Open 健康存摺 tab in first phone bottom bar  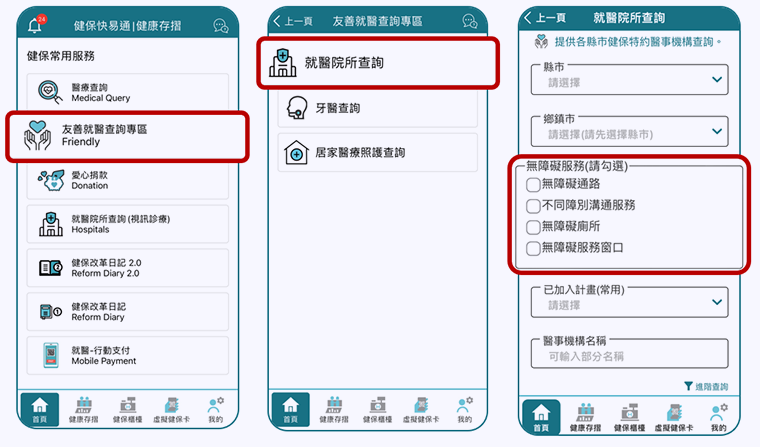[x=83, y=410]
